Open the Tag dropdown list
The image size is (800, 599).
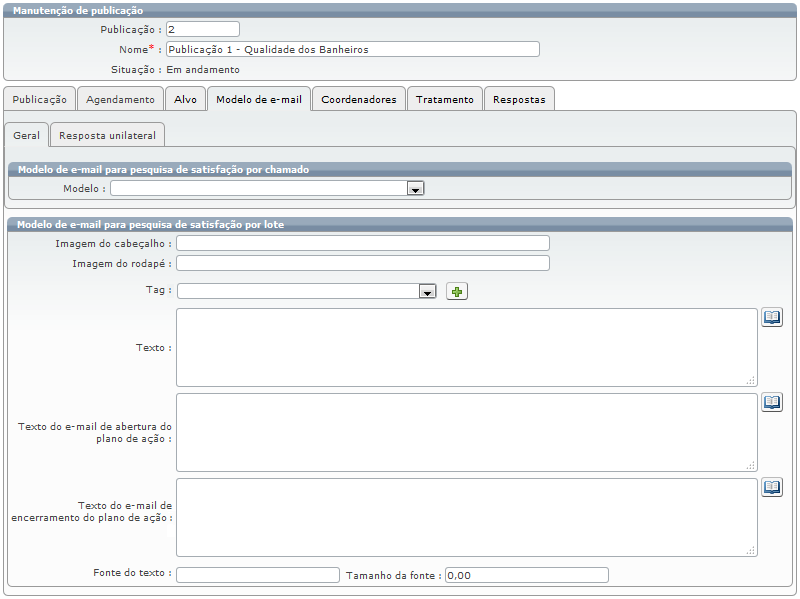(x=428, y=291)
